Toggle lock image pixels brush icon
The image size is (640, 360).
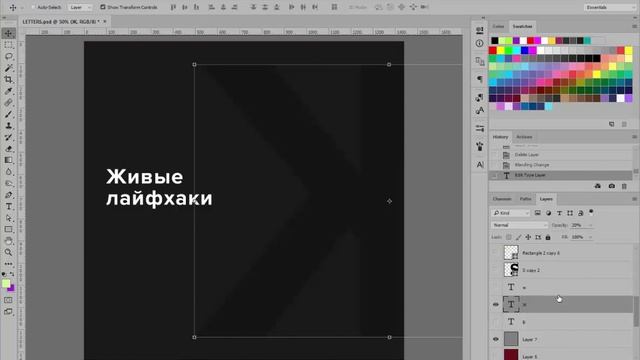pyautogui.click(x=518, y=237)
